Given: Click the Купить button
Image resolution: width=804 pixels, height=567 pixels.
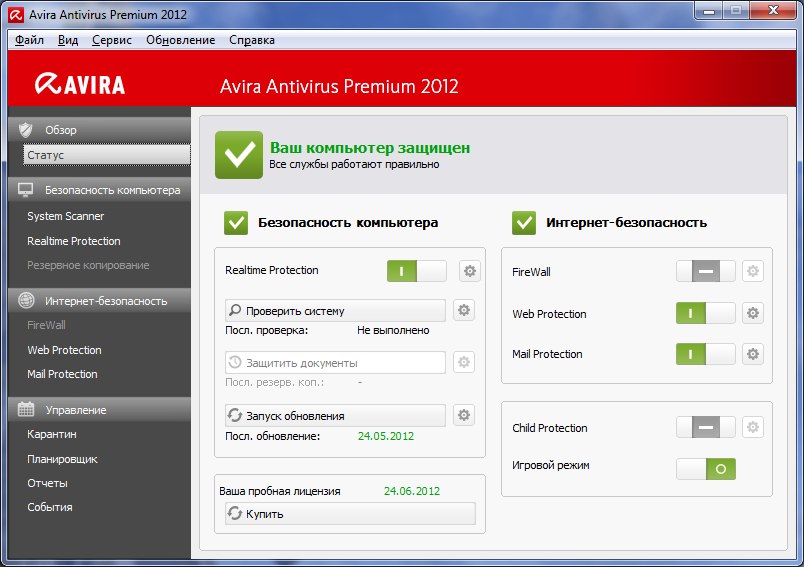Looking at the screenshot, I should 350,513.
